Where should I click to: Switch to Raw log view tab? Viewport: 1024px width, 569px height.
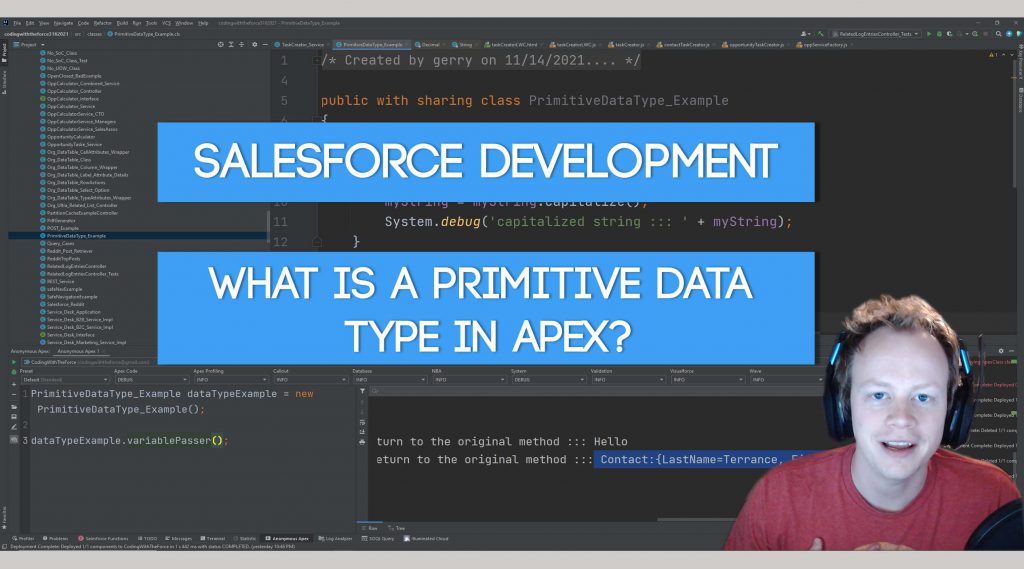tap(370, 528)
